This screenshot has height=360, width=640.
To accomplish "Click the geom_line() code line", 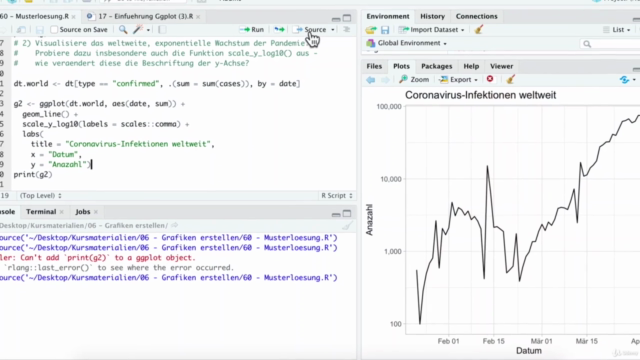I will pyautogui.click(x=50, y=114).
